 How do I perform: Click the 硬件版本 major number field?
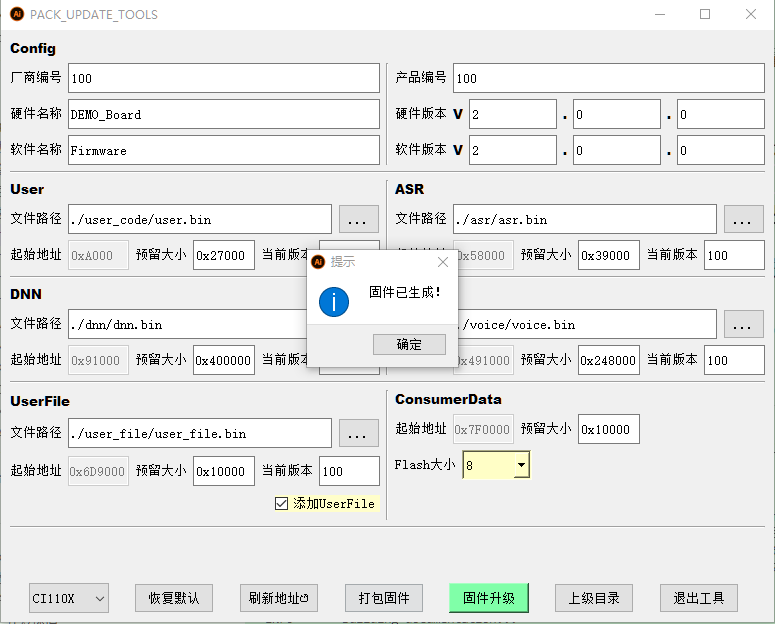513,114
